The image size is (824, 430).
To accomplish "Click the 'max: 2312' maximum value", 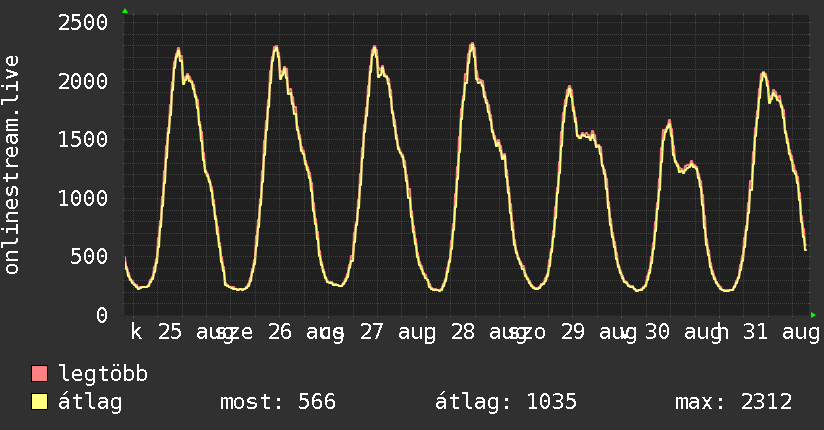I will (x=734, y=402).
